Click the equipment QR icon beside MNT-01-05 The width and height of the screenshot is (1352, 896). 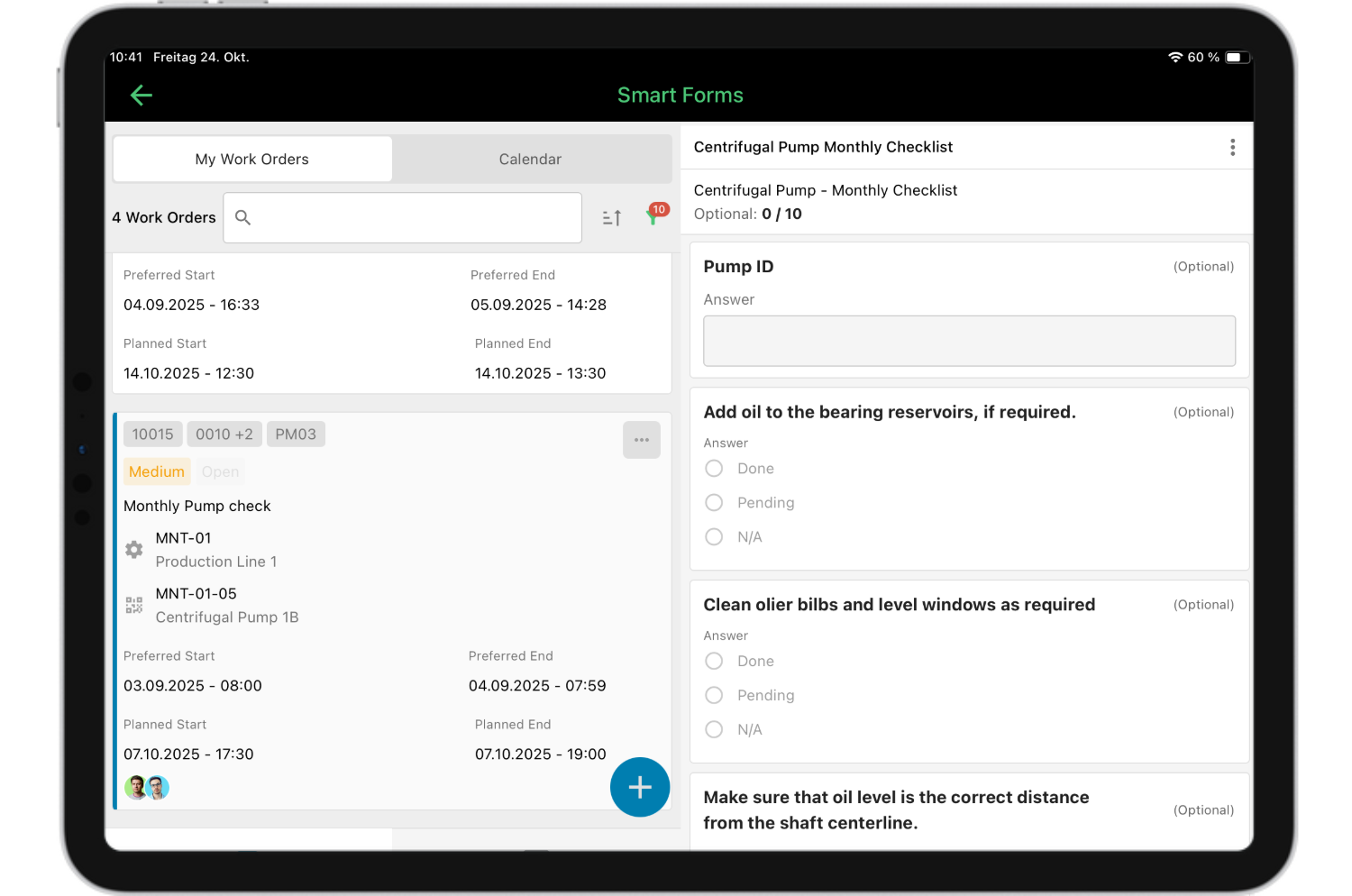coord(133,605)
